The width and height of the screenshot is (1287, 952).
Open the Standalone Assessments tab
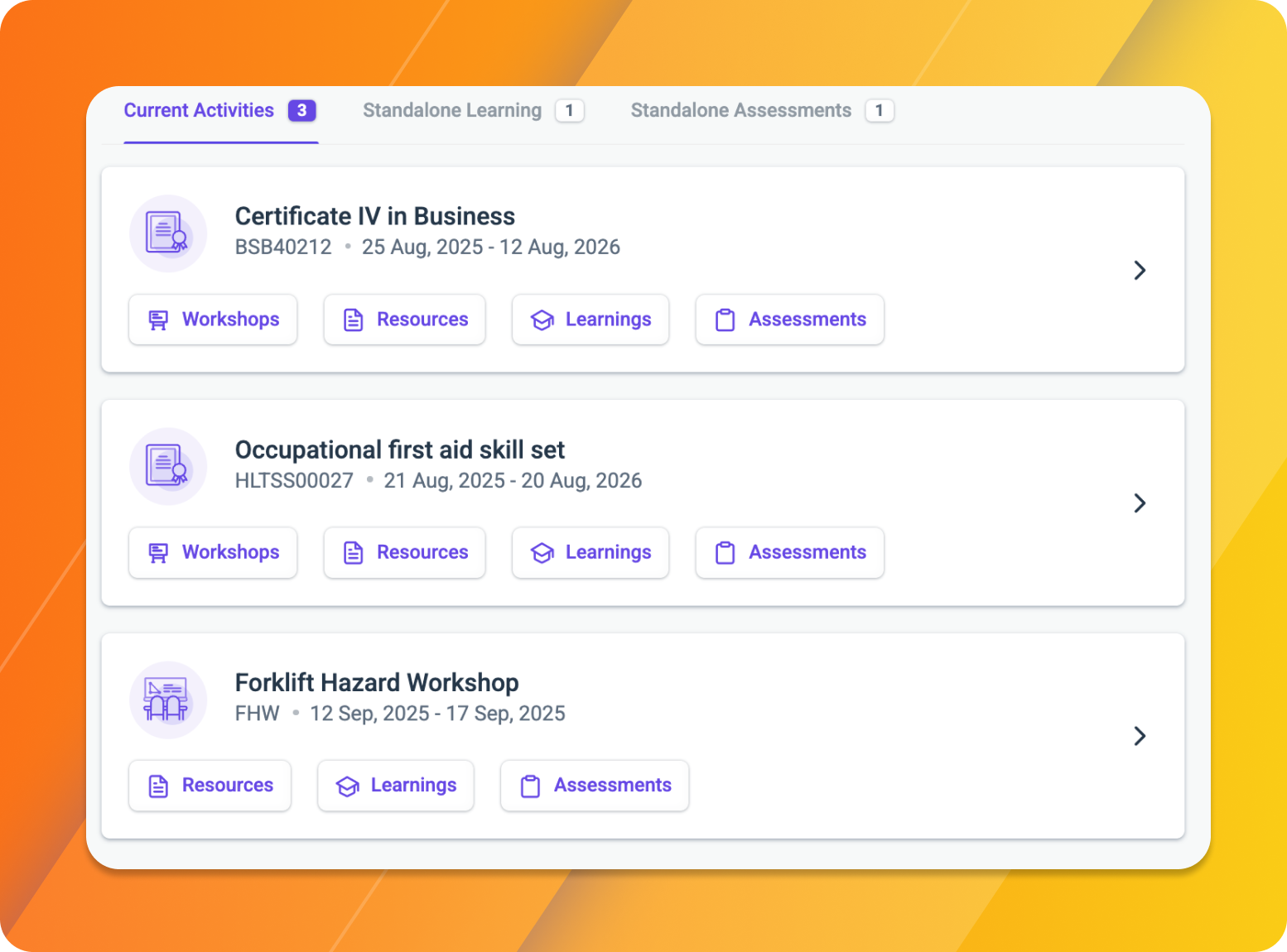click(762, 111)
